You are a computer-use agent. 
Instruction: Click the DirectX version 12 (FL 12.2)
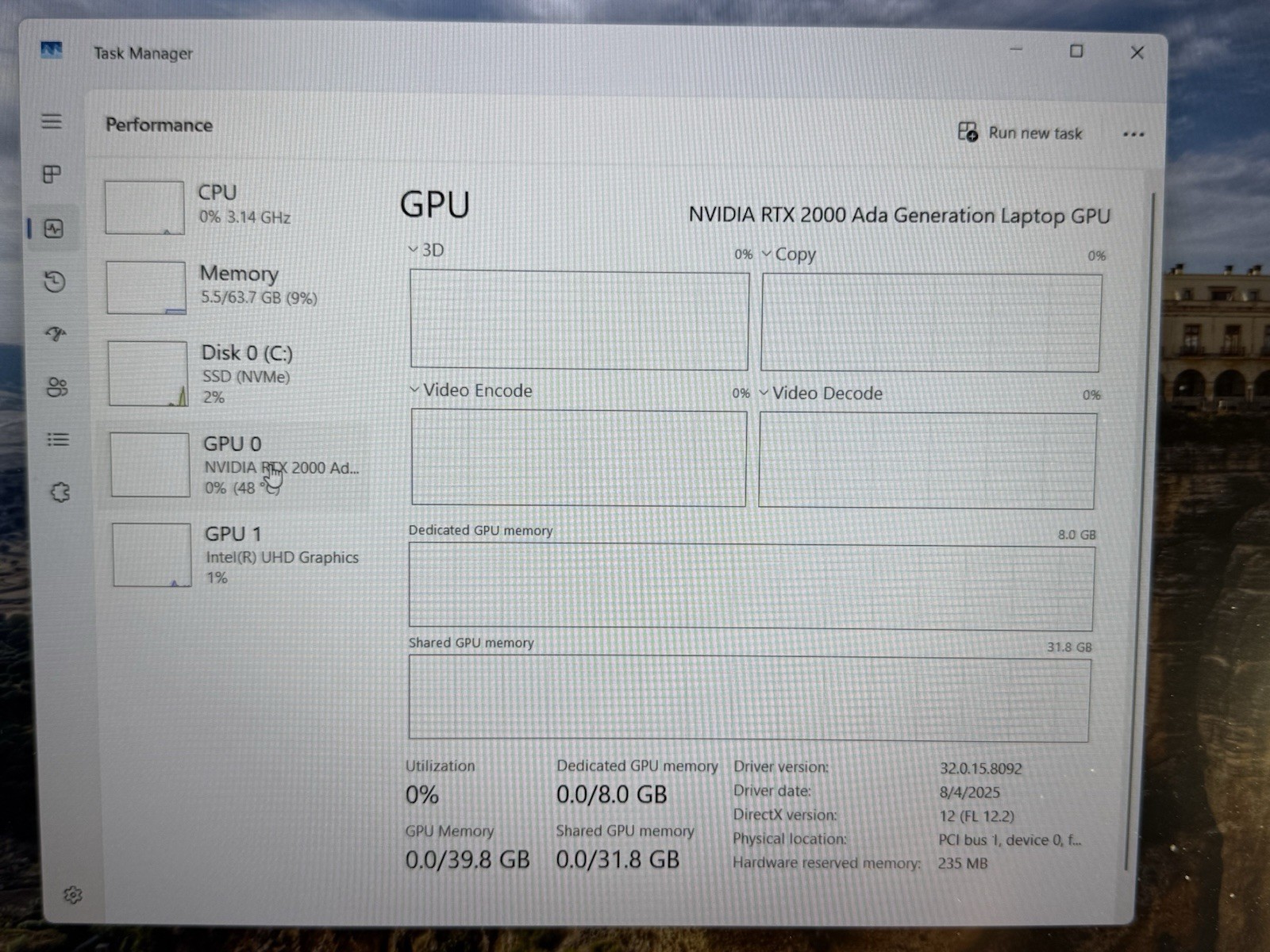[x=977, y=816]
